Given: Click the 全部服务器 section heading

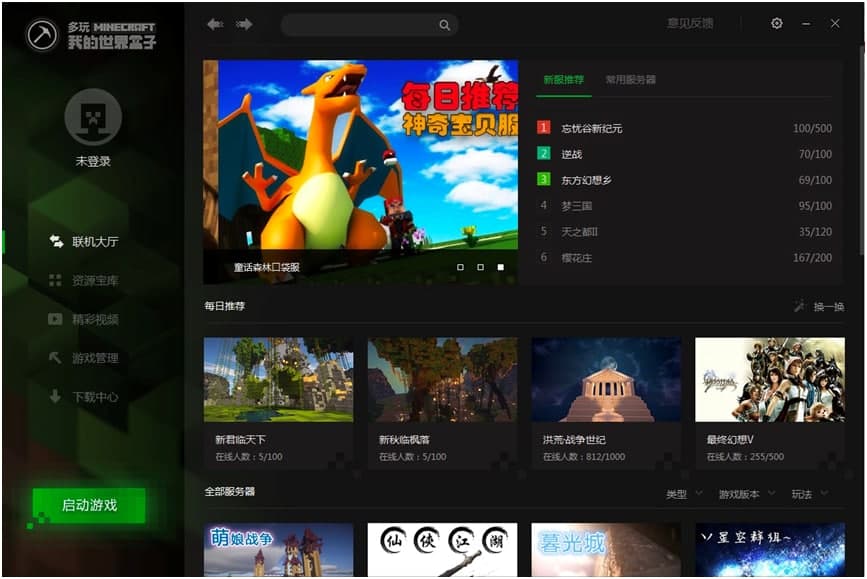Looking at the screenshot, I should [229, 491].
